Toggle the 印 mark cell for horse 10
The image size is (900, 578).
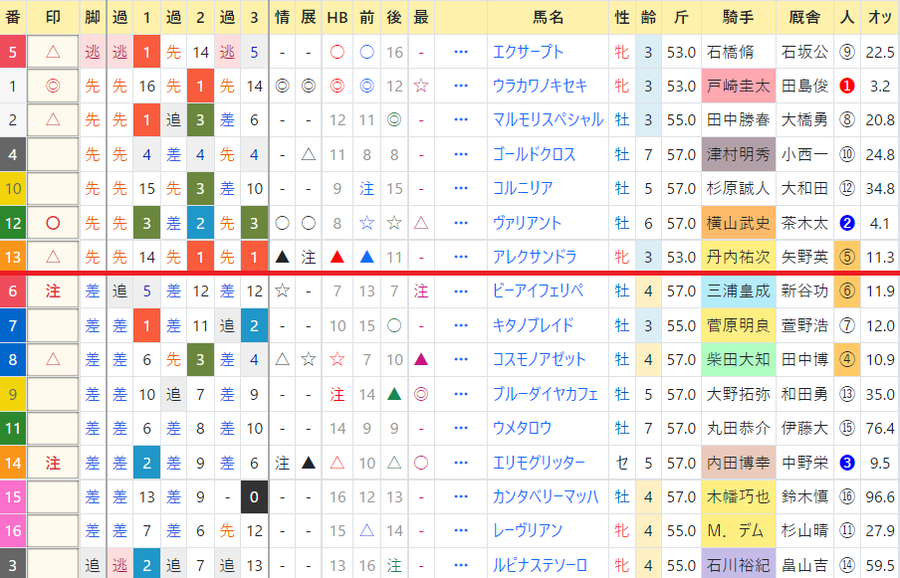53,188
